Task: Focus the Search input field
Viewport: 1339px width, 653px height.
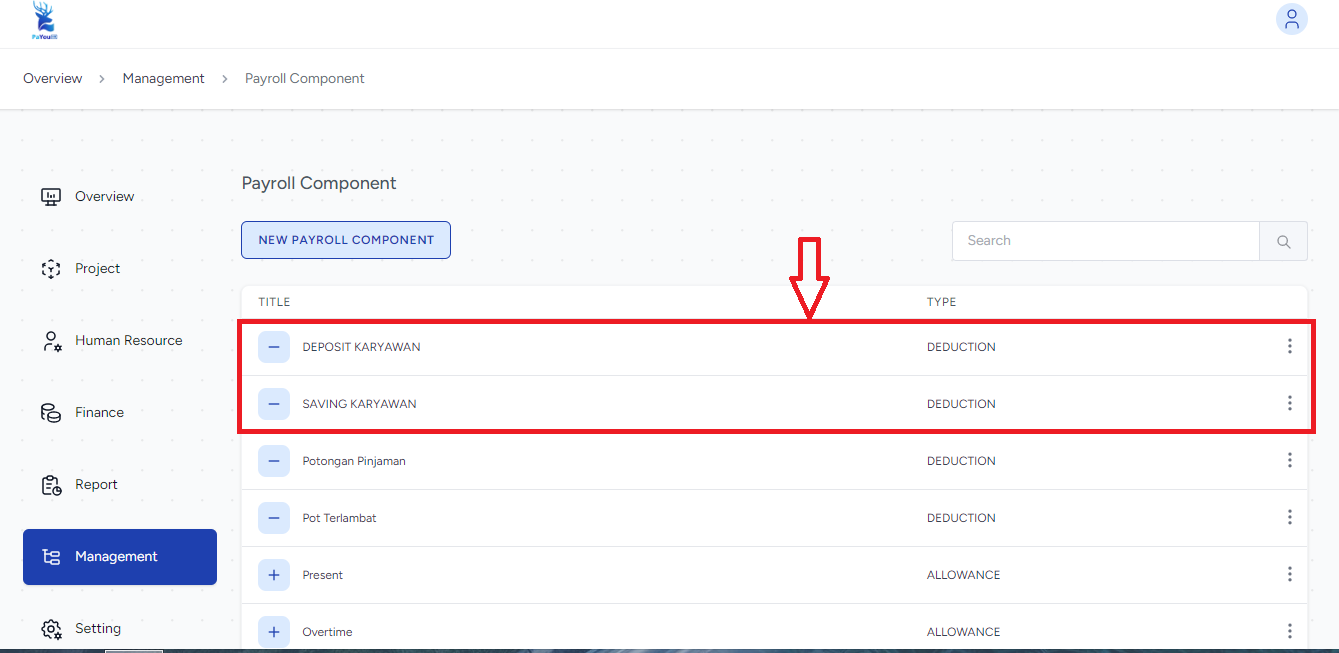Action: 1105,241
